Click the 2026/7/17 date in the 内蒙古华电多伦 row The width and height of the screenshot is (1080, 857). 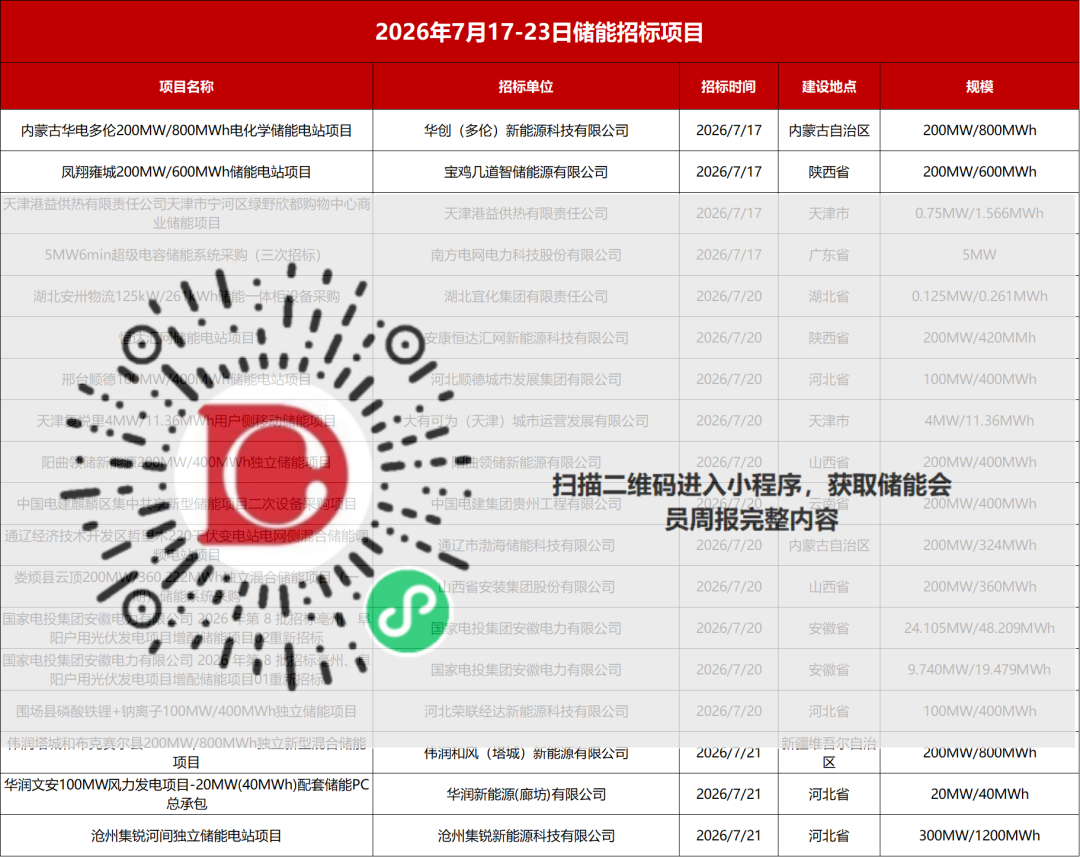tap(729, 130)
